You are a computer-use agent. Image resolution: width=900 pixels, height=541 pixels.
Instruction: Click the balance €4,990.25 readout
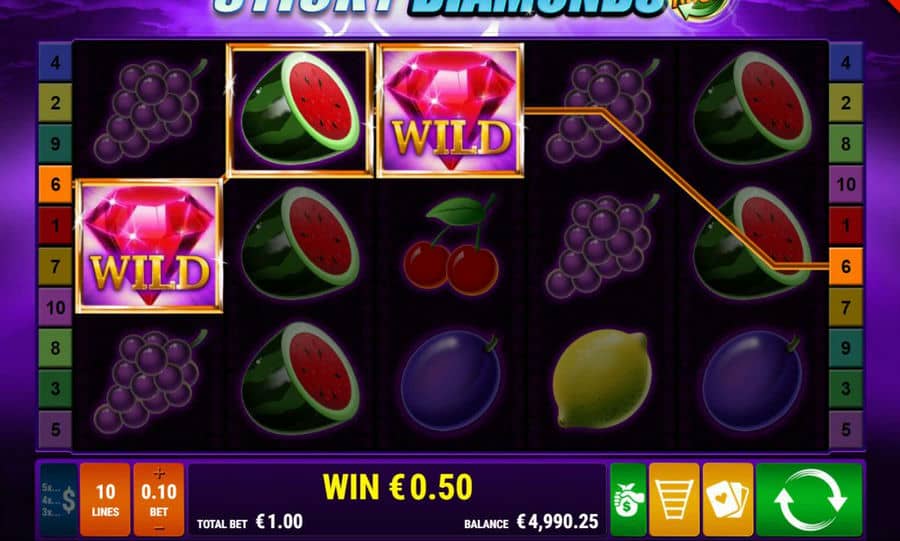click(x=531, y=522)
